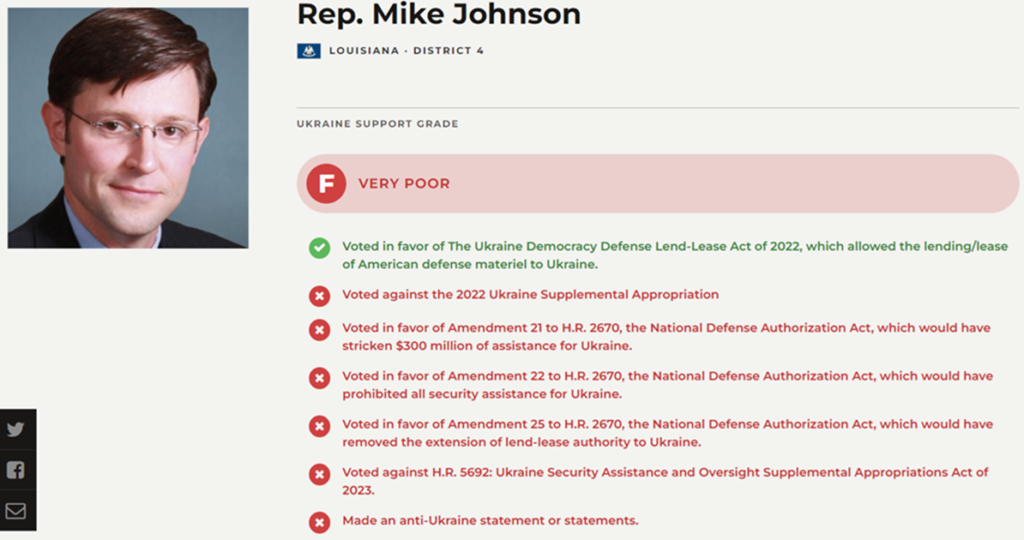
Task: Share page via Facebook icon
Action: pyautogui.click(x=16, y=470)
